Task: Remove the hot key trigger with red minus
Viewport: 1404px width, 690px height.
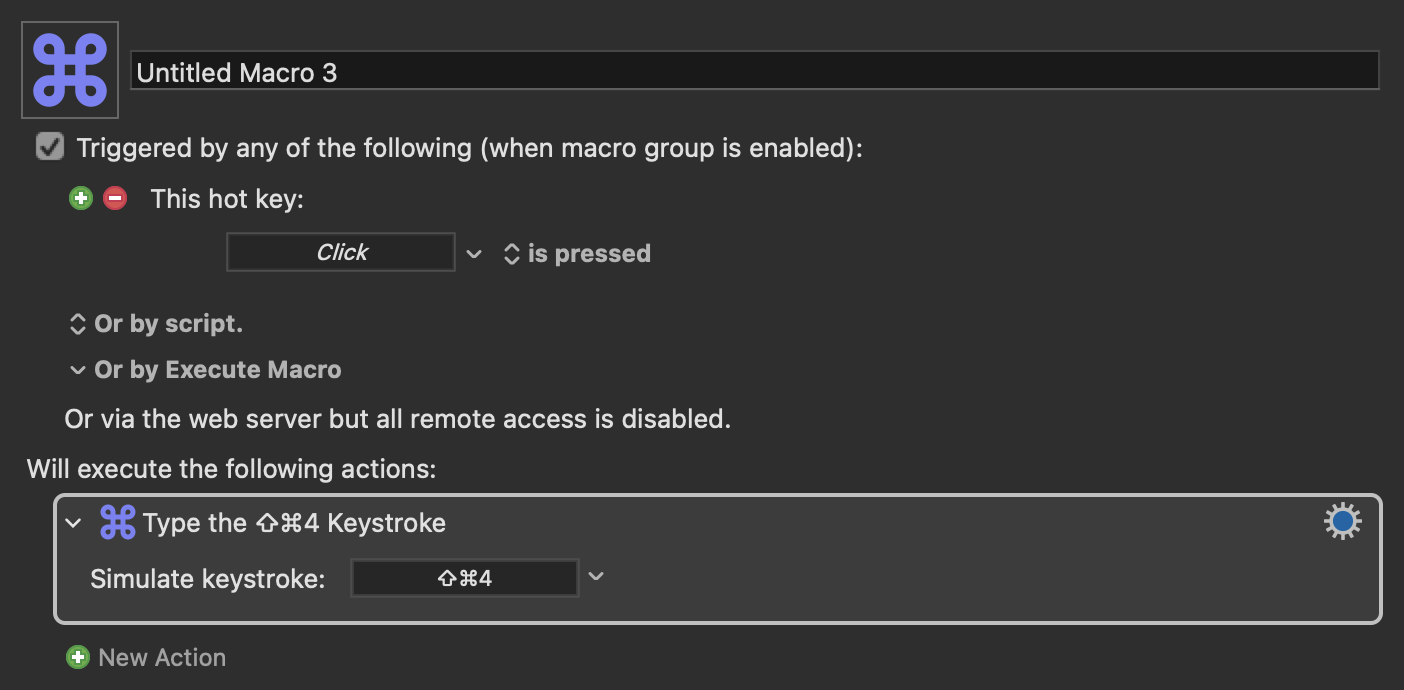Action: click(116, 198)
